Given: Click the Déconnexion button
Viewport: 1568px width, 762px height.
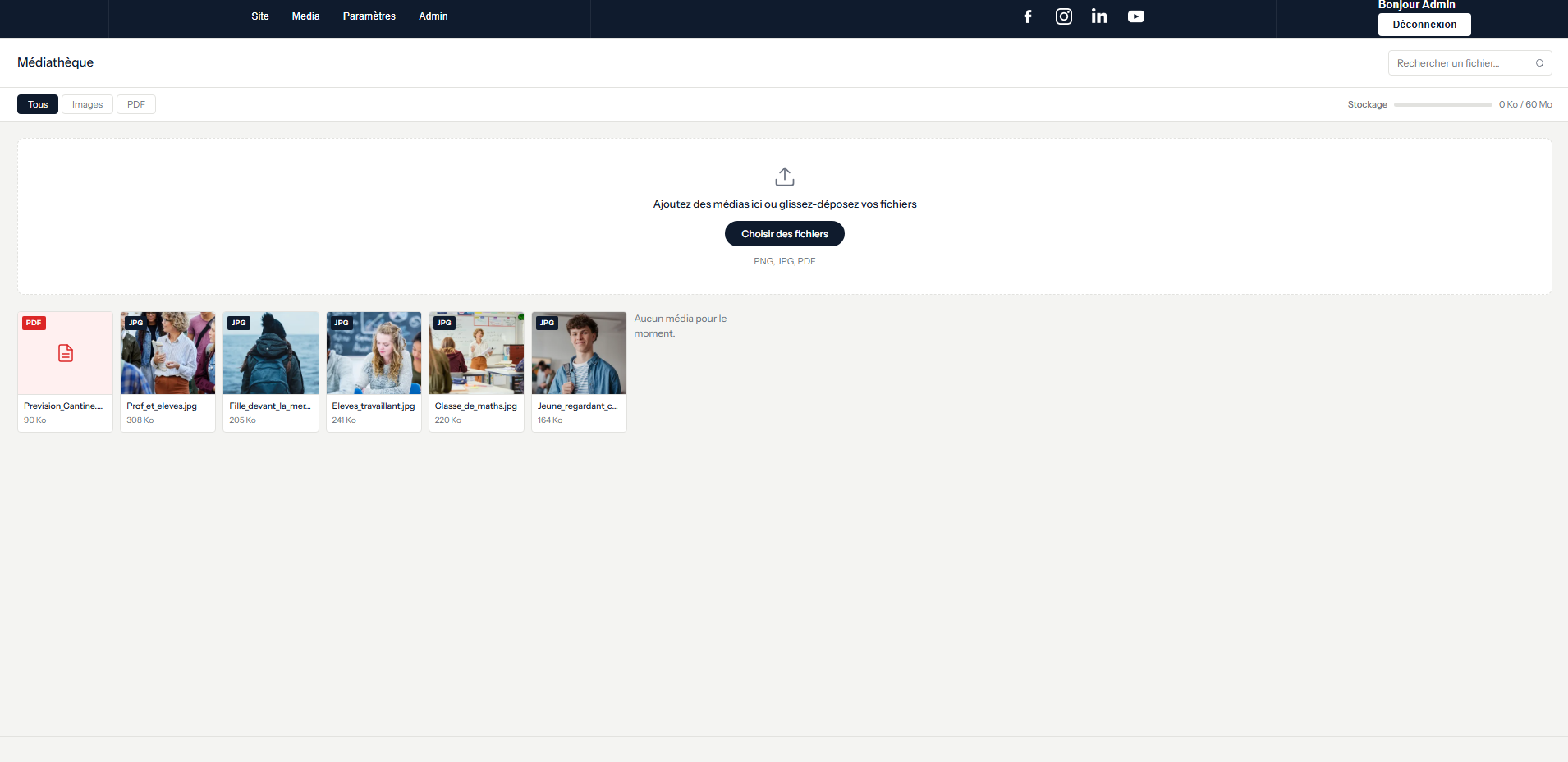Looking at the screenshot, I should tap(1424, 25).
